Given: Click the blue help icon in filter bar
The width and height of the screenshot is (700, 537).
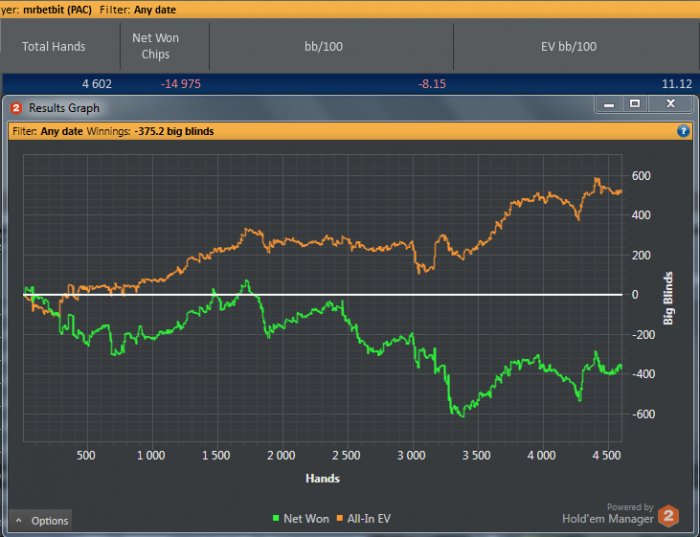Looking at the screenshot, I should coord(683,131).
